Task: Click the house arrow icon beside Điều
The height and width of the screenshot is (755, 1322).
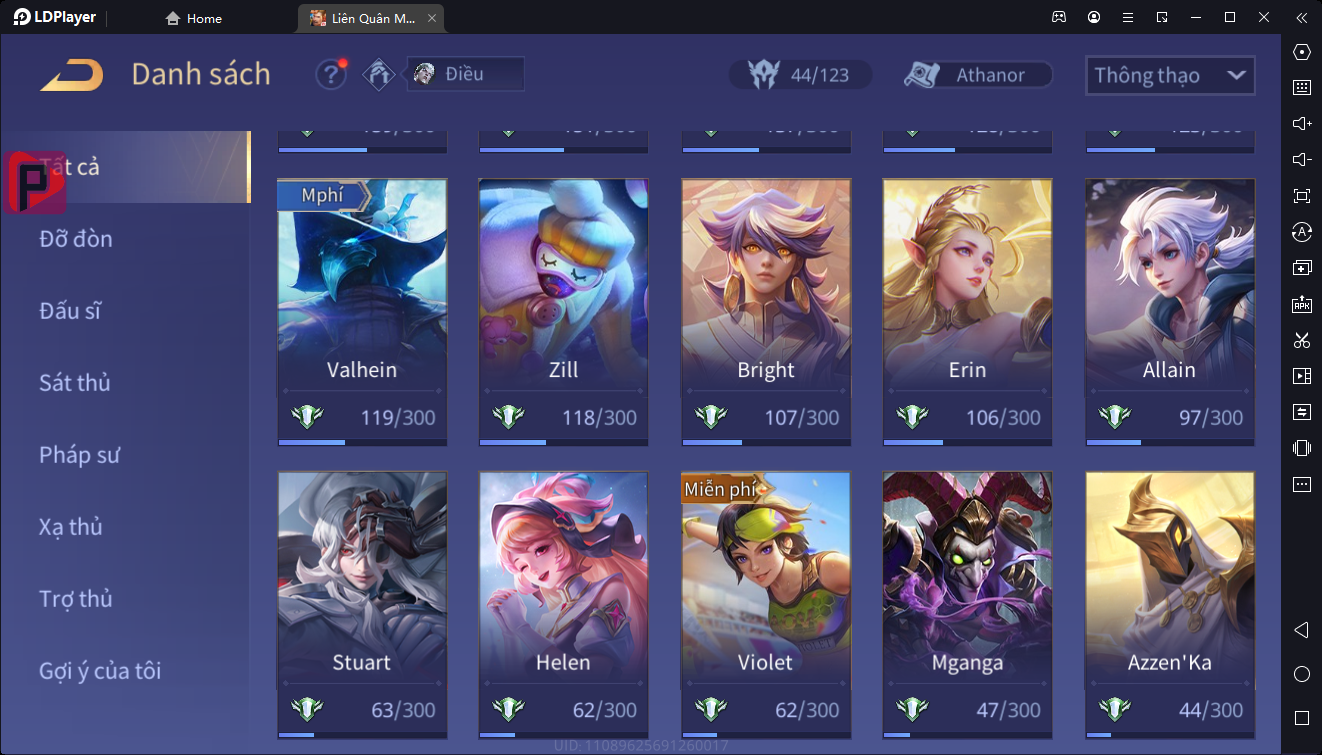Action: coord(379,74)
